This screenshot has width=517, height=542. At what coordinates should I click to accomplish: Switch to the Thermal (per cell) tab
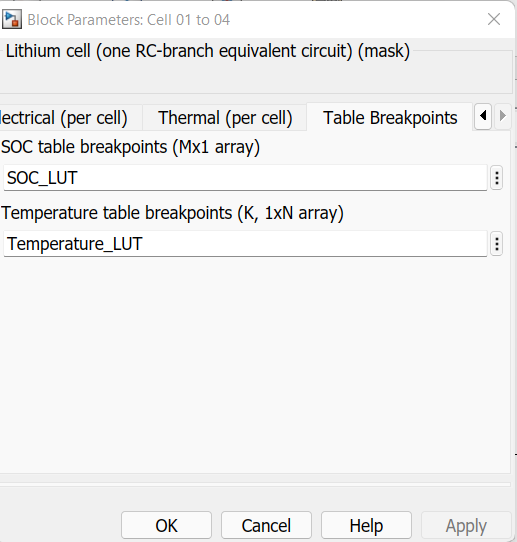(x=225, y=118)
